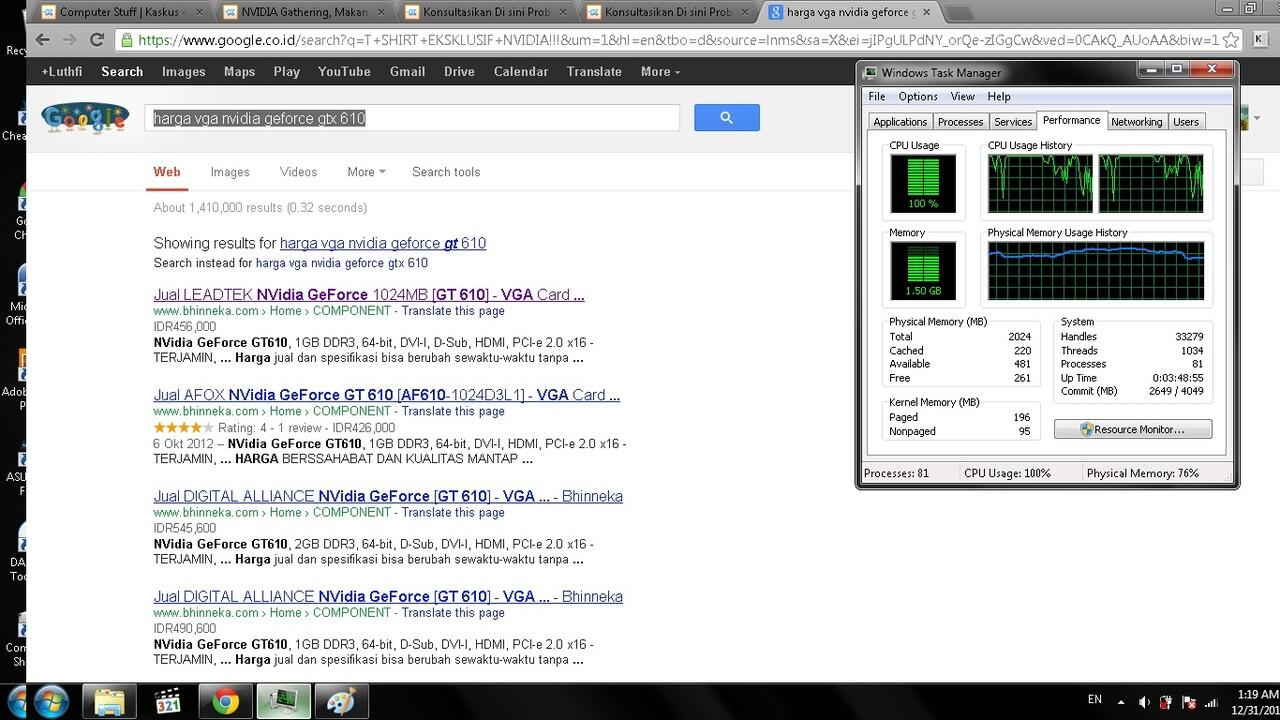Open the Options menu in Task Manager
The image size is (1280, 720).
918,97
